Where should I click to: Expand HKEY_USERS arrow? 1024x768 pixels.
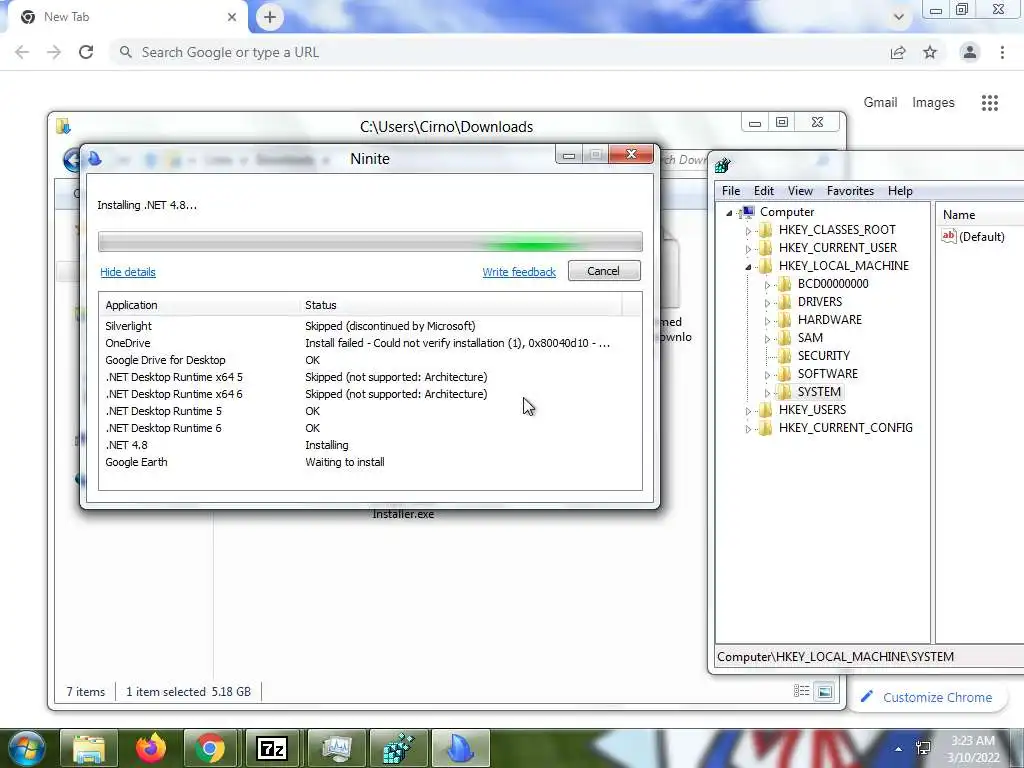[748, 411]
